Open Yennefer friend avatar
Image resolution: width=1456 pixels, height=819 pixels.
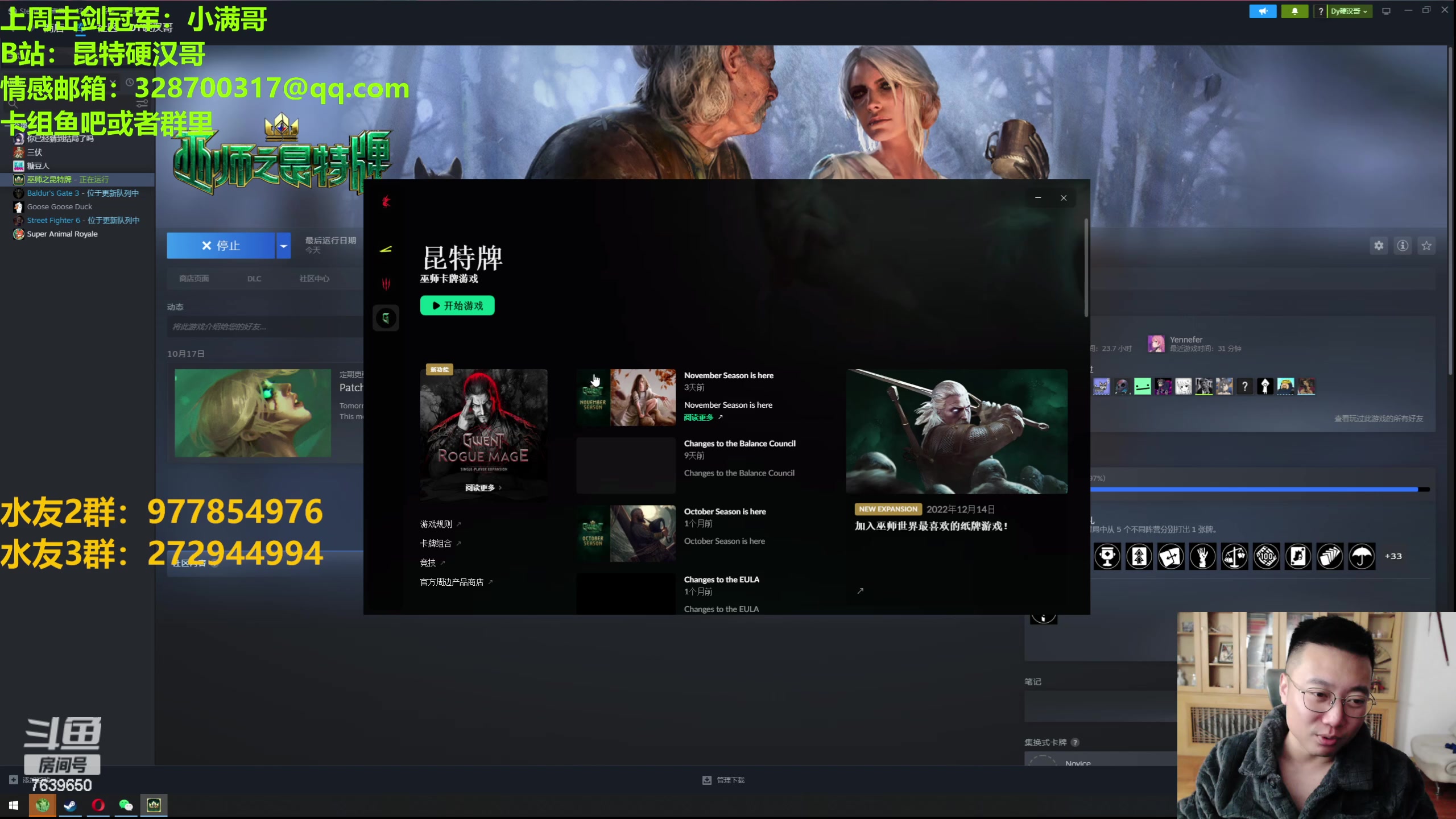coord(1156,344)
